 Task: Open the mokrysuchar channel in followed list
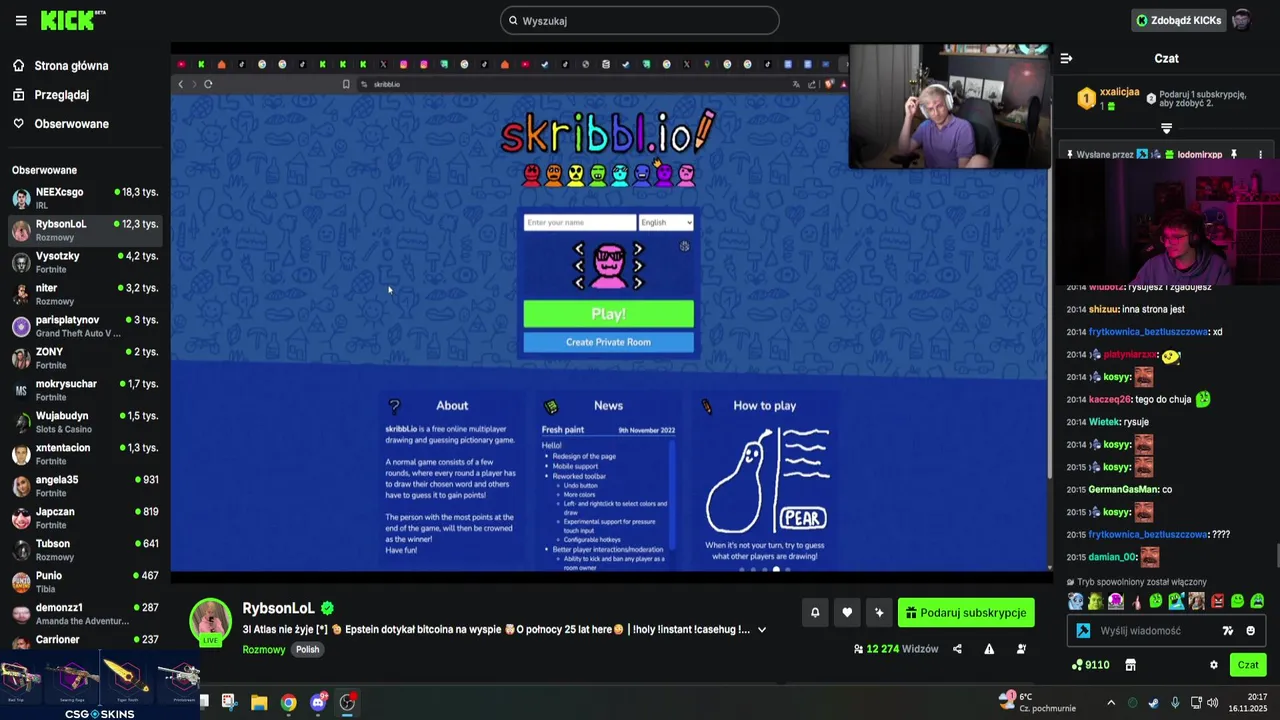click(85, 390)
